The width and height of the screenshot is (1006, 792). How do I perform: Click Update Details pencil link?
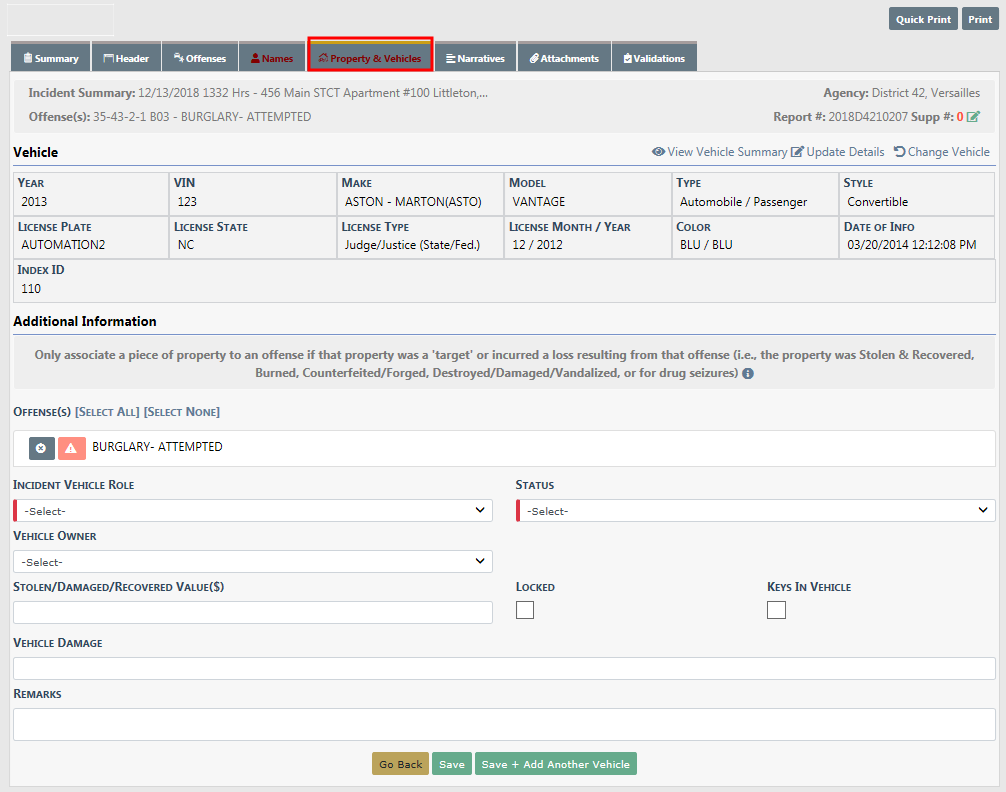837,152
